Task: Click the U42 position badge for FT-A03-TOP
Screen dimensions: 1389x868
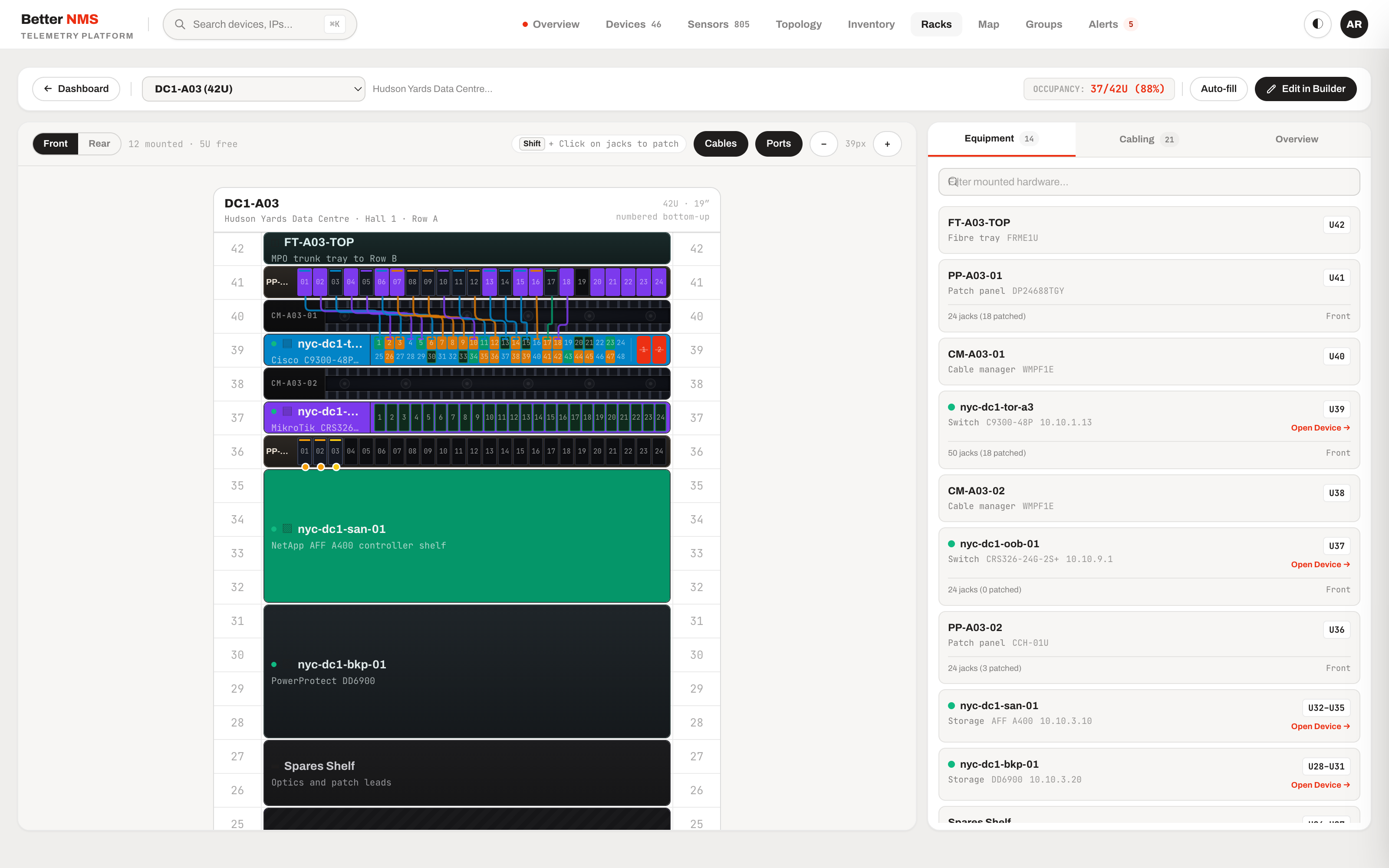Action: [x=1336, y=225]
